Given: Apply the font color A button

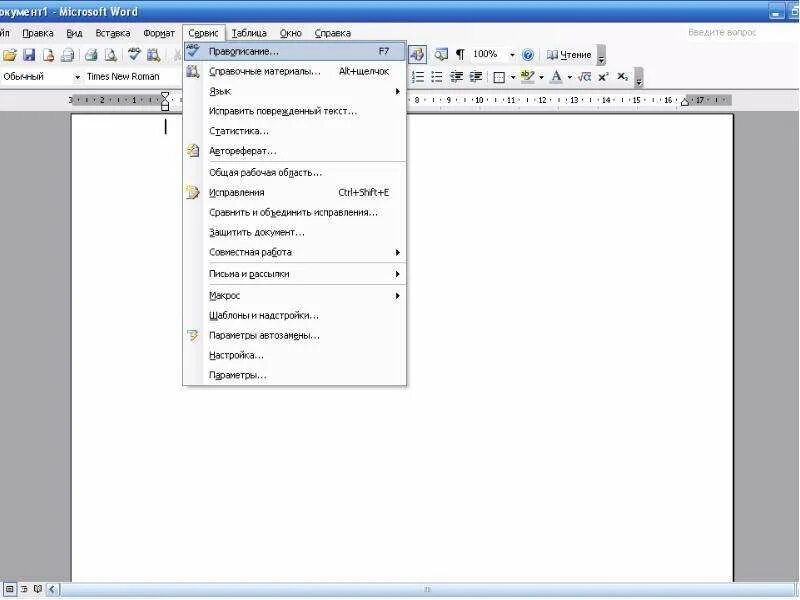Looking at the screenshot, I should coord(557,77).
